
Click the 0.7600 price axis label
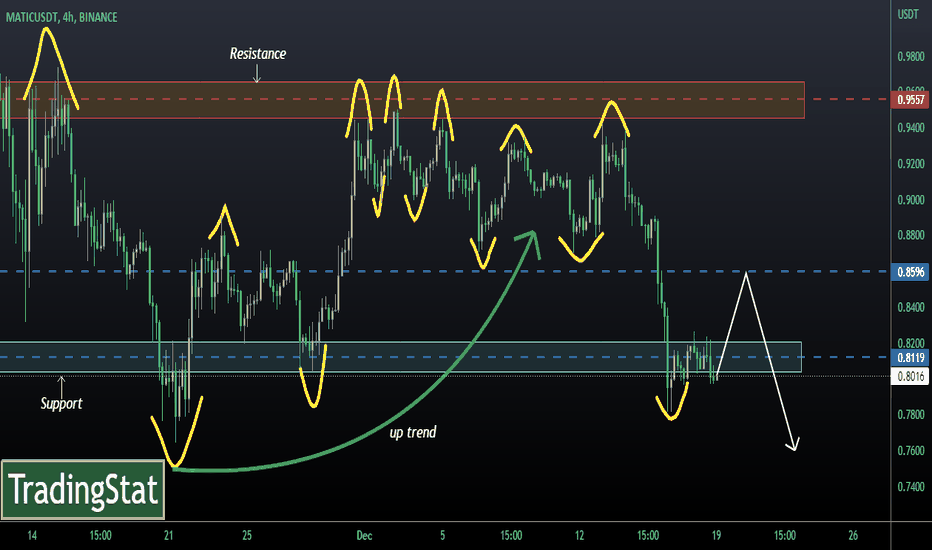(x=911, y=451)
